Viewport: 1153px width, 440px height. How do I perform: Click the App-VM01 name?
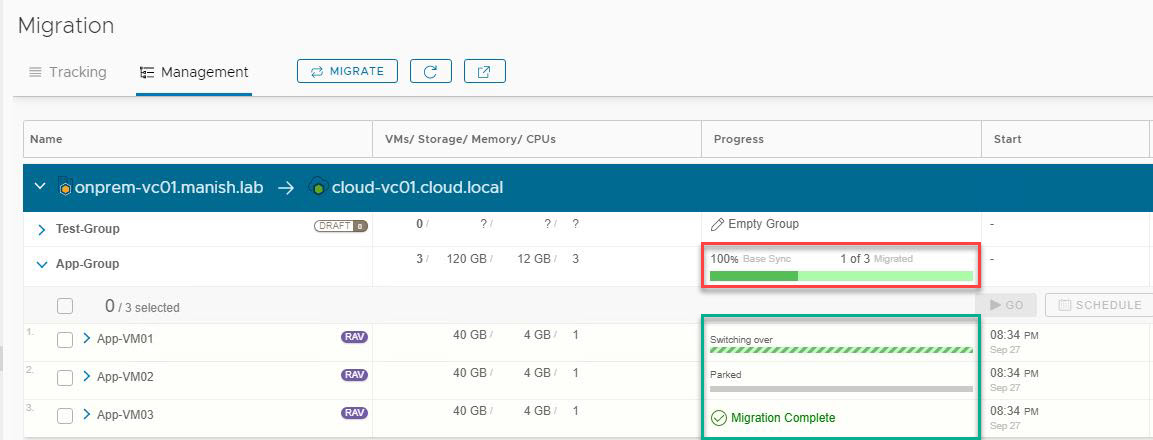coord(125,339)
